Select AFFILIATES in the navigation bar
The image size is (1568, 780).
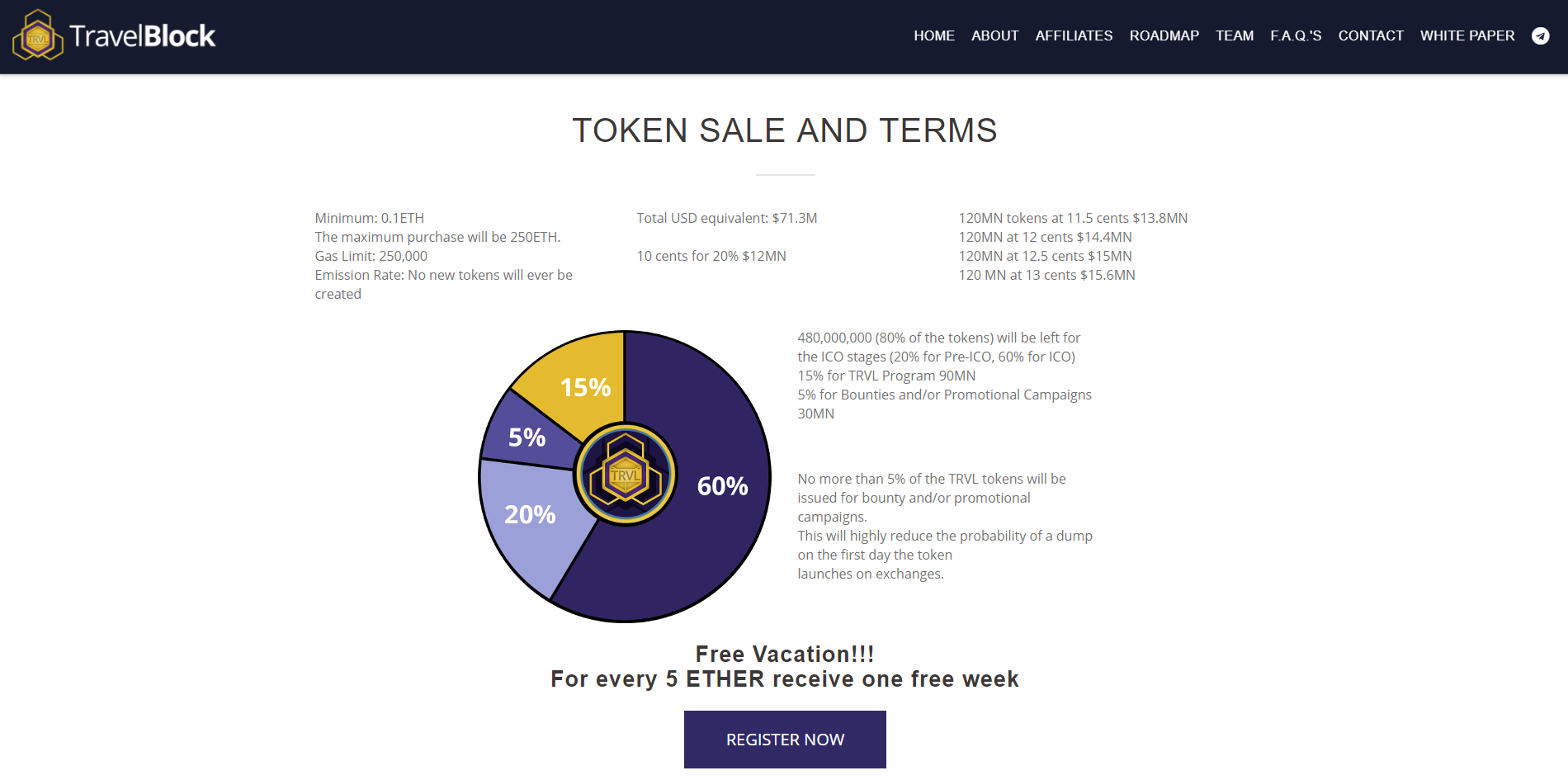point(1074,35)
